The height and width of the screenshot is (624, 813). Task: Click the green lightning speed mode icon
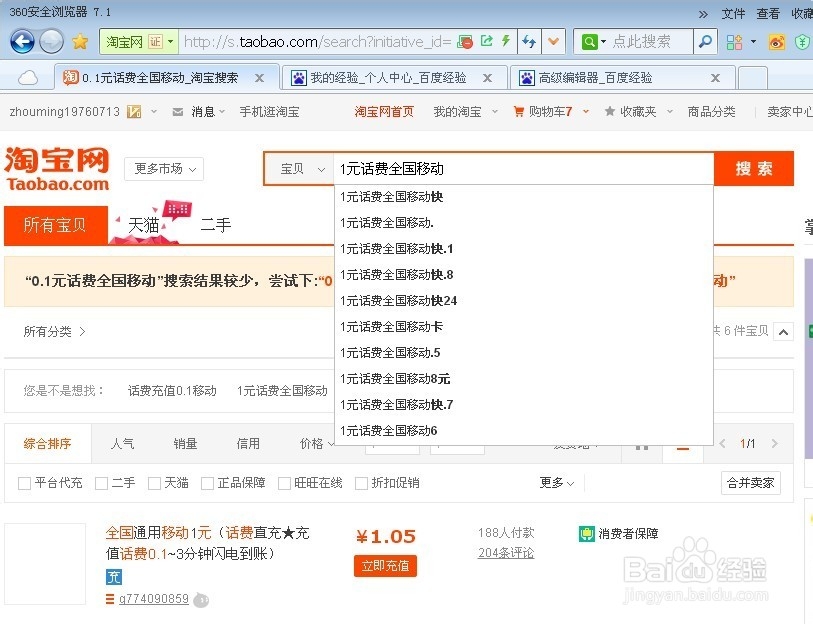click(x=506, y=41)
